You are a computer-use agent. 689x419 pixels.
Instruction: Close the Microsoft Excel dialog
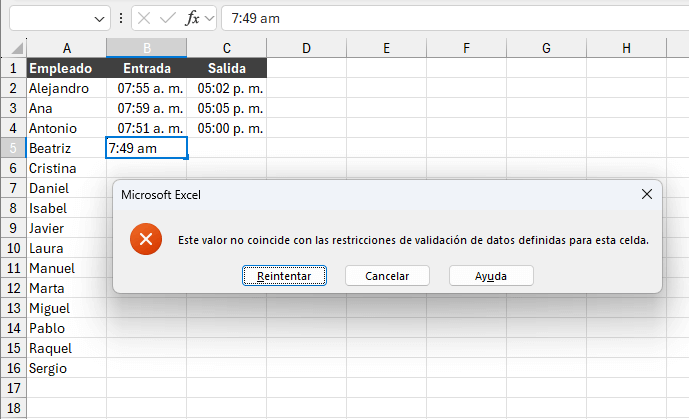646,194
